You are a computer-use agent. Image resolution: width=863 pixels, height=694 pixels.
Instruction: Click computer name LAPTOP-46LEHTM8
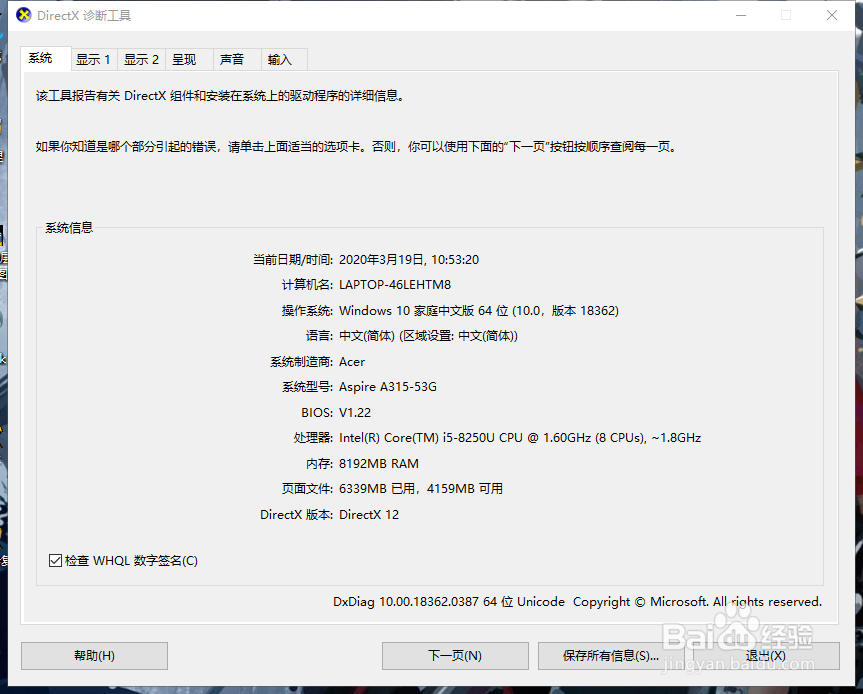click(x=395, y=285)
